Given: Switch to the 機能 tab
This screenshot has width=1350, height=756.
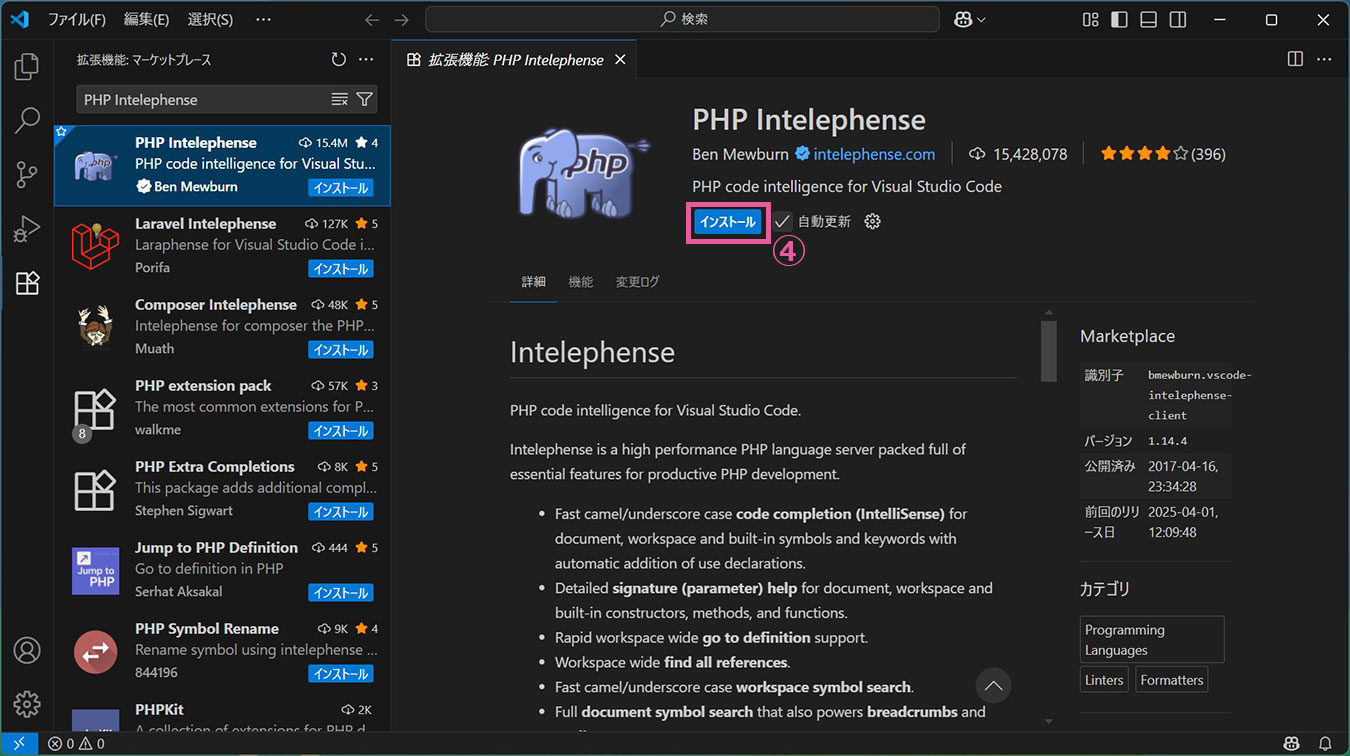Looking at the screenshot, I should (580, 282).
